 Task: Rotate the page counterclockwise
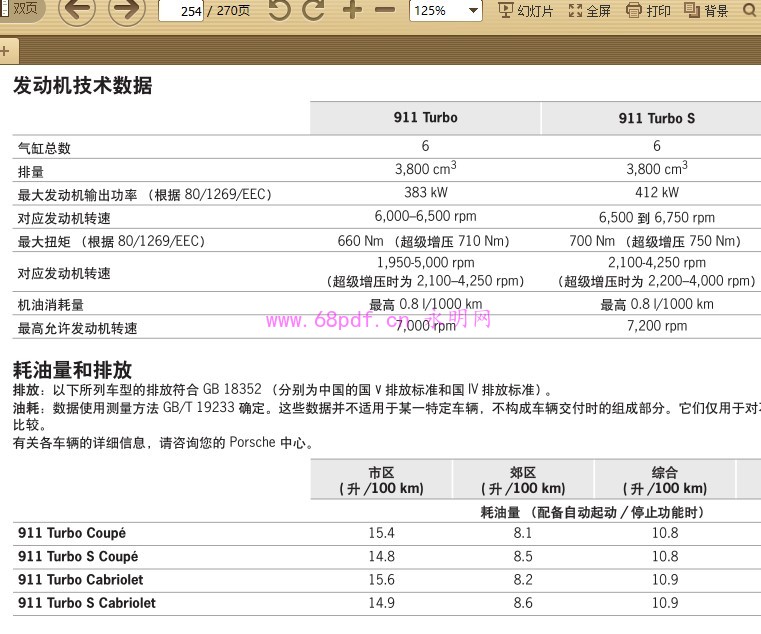point(280,11)
